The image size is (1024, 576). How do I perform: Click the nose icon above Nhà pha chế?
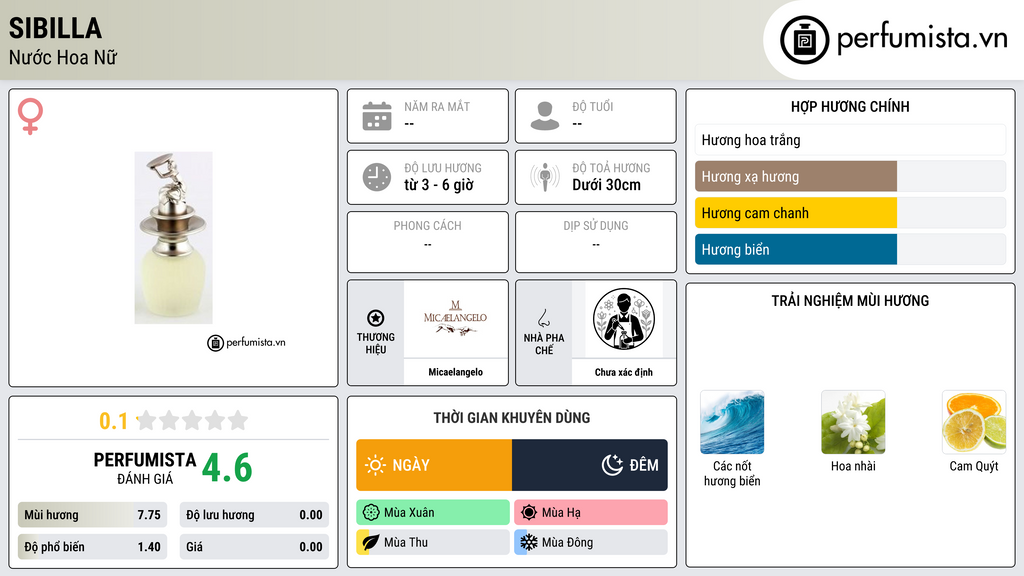[543, 318]
